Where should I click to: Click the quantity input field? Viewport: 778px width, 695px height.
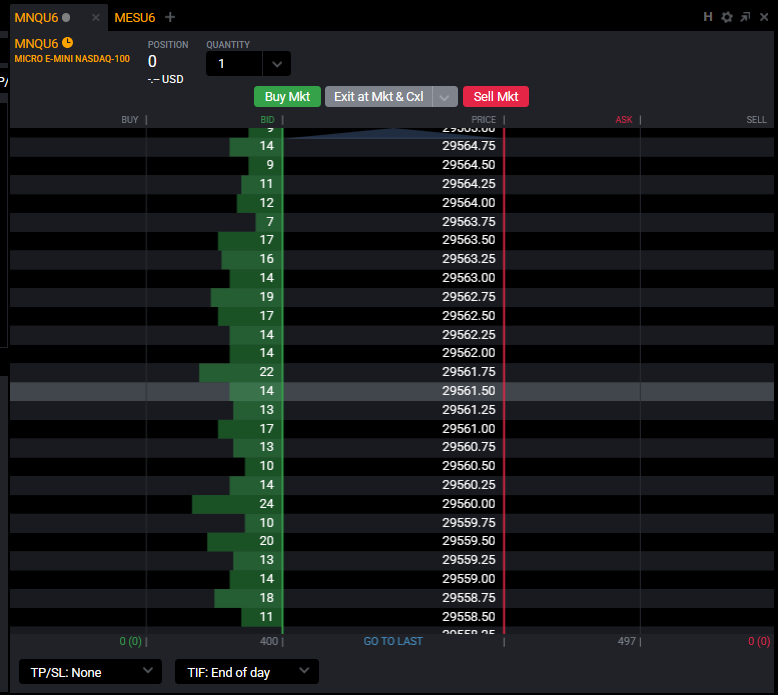pos(234,64)
